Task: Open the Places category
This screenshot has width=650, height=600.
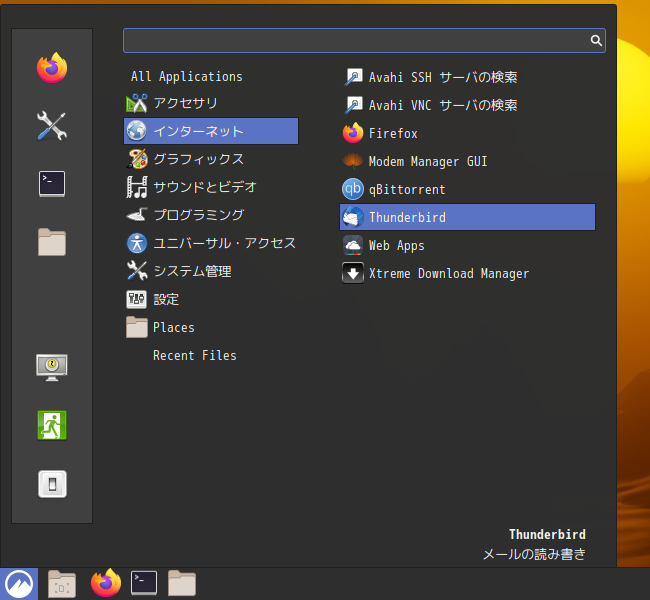Action: coord(211,327)
